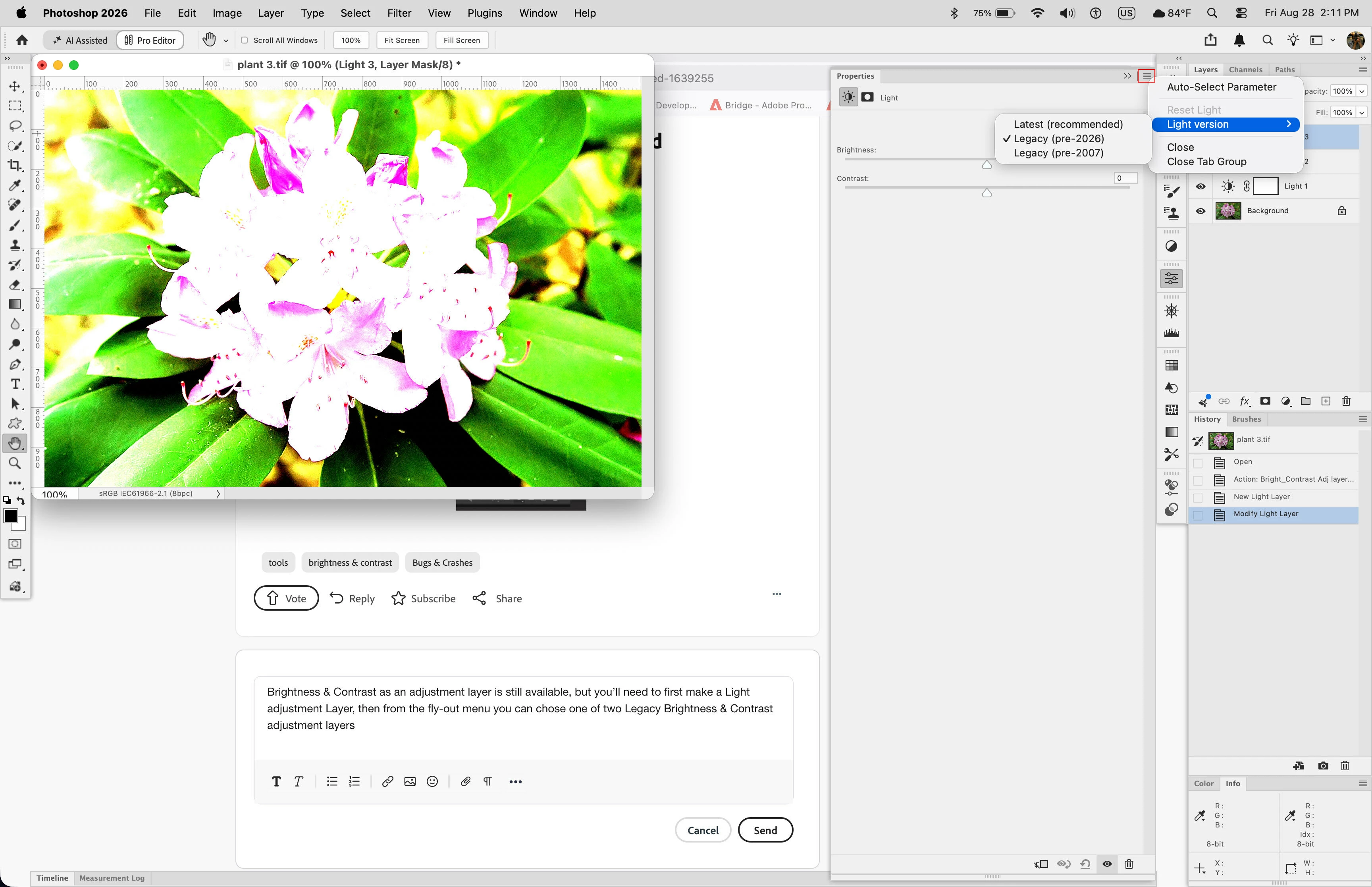Go to the Photoshop Home screen
The width and height of the screenshot is (1372, 887).
(22, 40)
